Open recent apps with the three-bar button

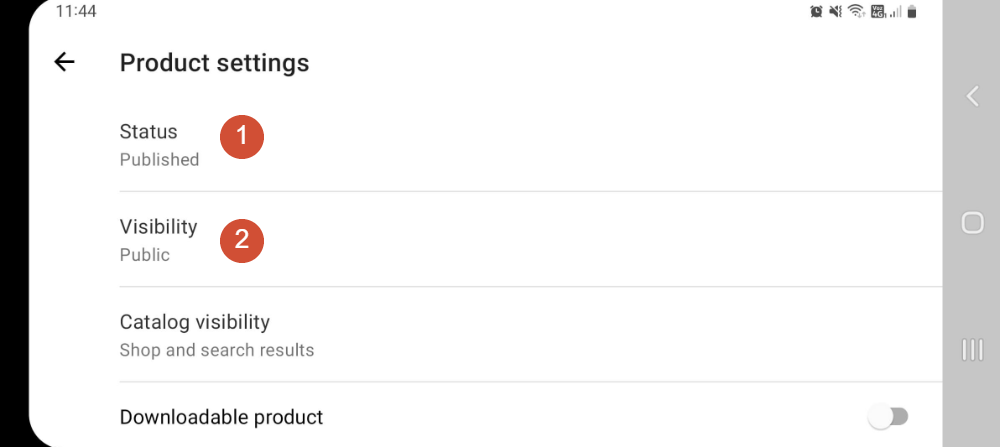tap(972, 349)
